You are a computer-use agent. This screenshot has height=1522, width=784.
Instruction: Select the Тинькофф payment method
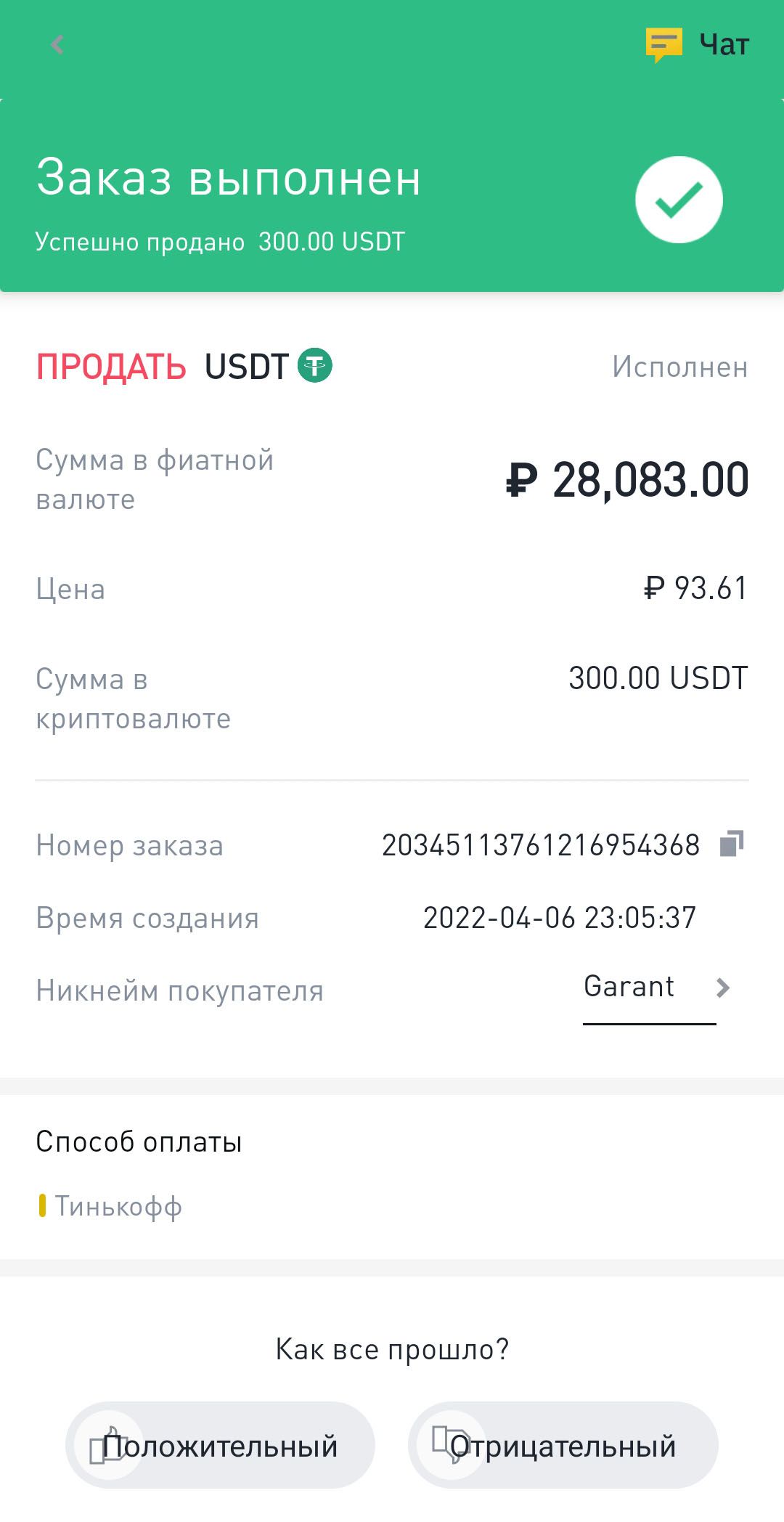[118, 1206]
